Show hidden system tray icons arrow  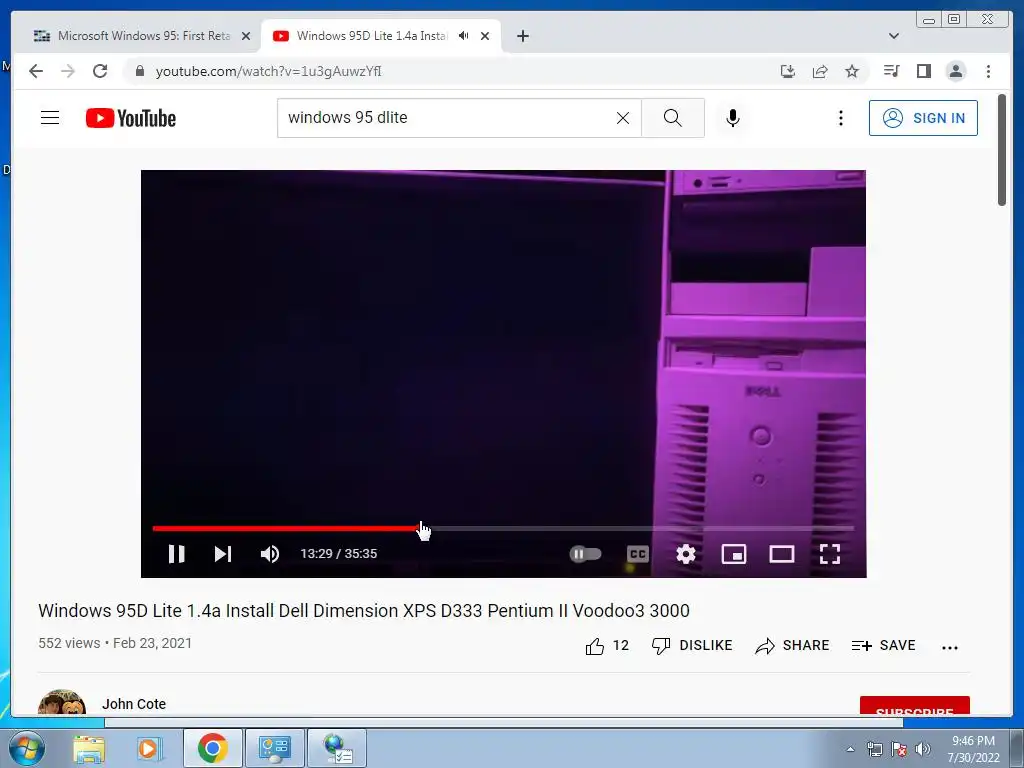point(850,749)
